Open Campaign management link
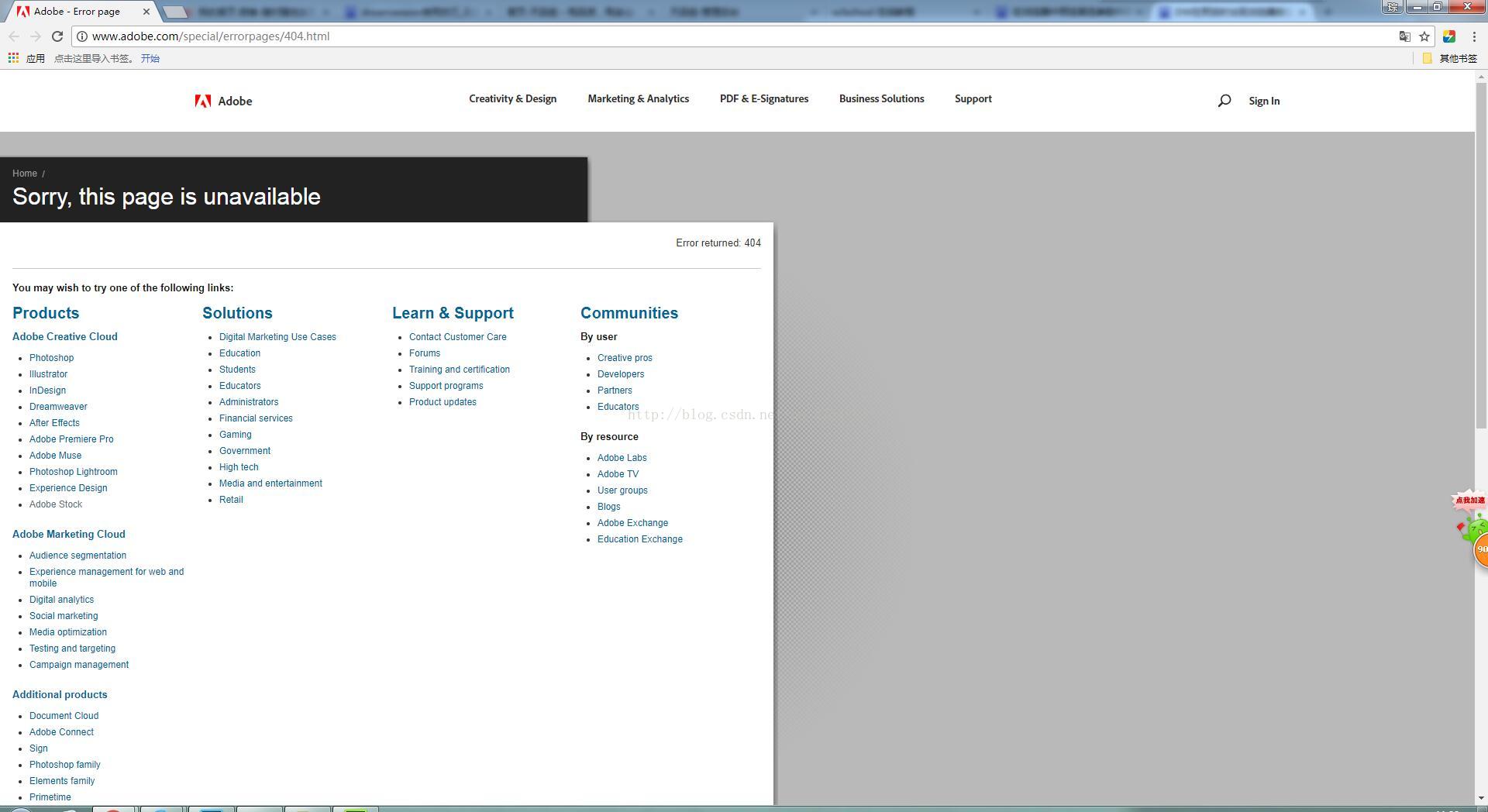Image resolution: width=1488 pixels, height=812 pixels. pos(79,665)
